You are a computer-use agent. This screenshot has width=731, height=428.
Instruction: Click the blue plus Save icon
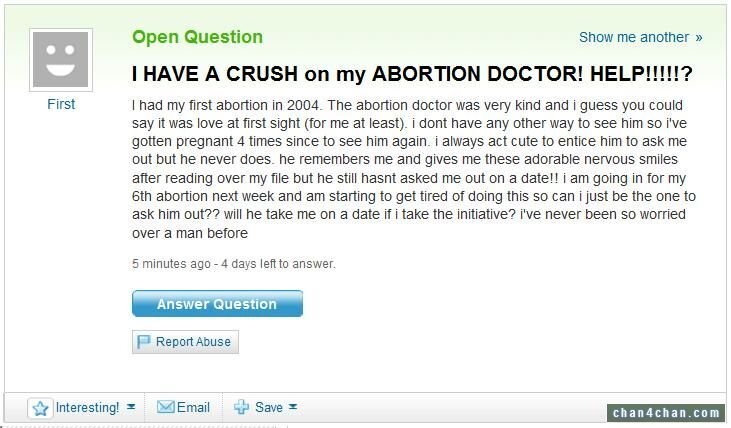click(241, 407)
